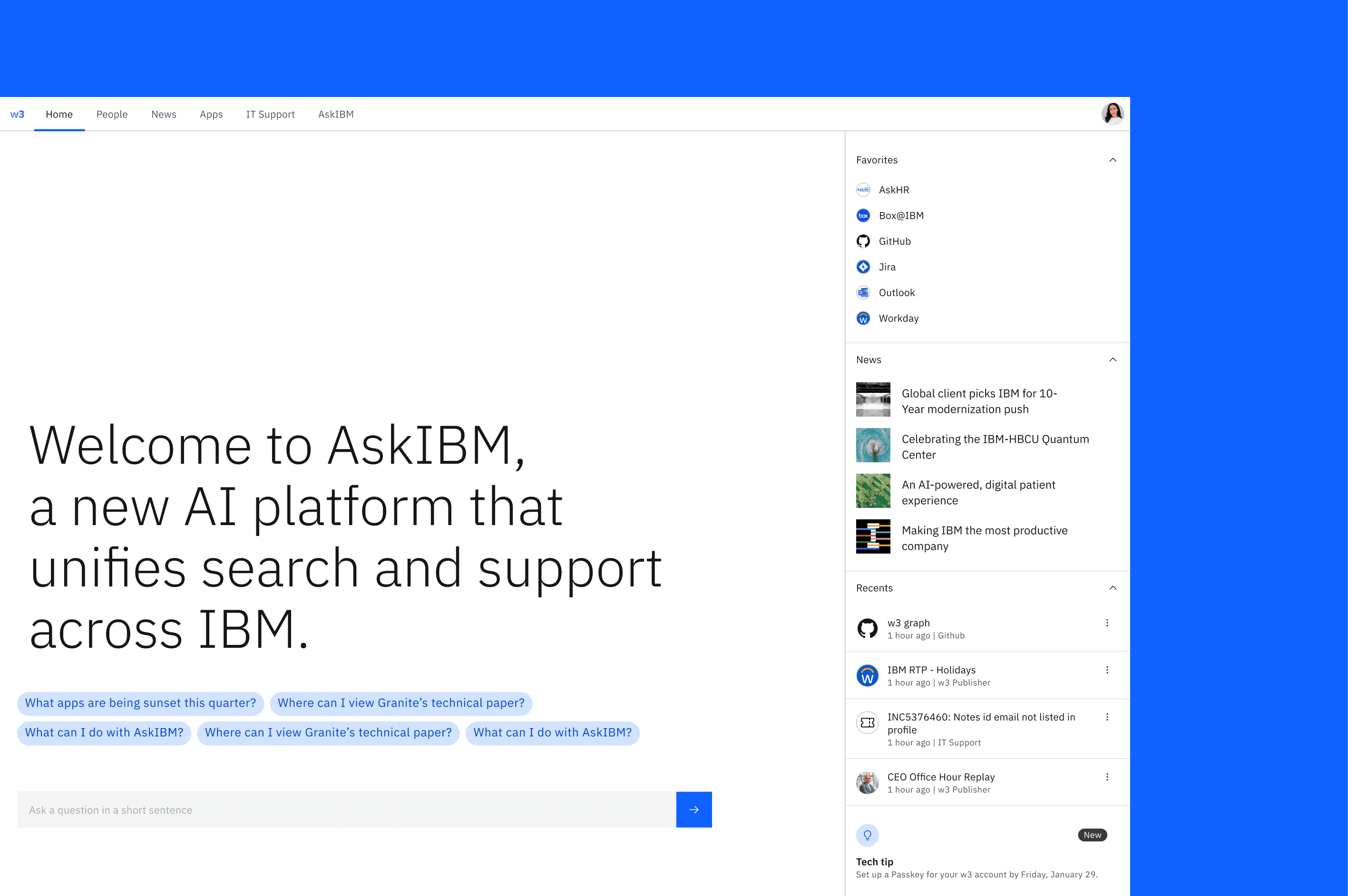Collapse the Favorites section
The height and width of the screenshot is (896, 1348).
click(1112, 160)
